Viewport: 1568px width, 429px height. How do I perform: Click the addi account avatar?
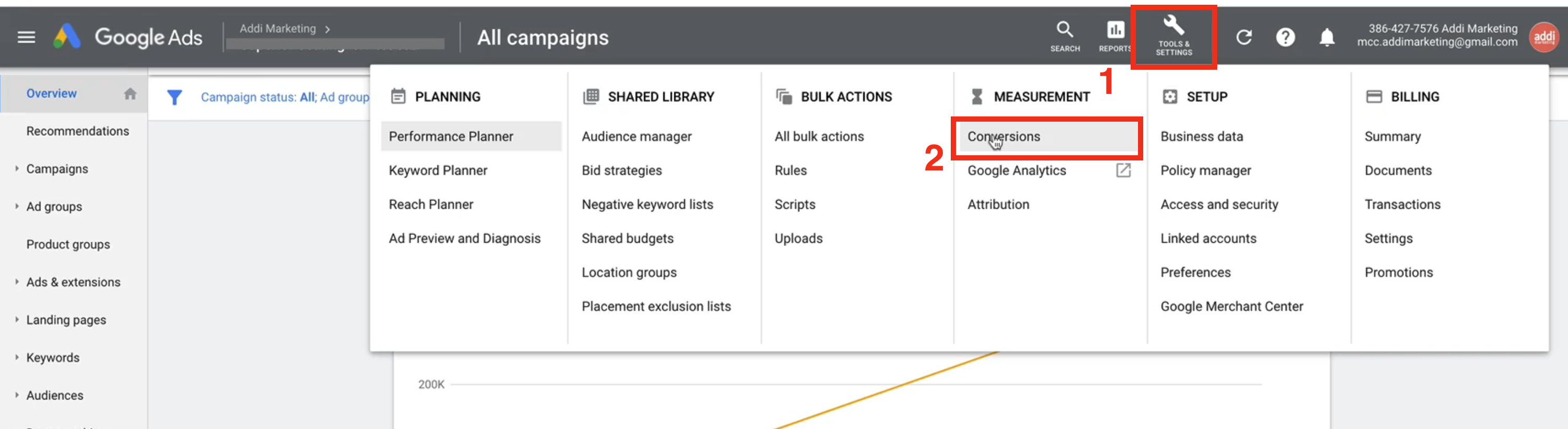[1544, 37]
